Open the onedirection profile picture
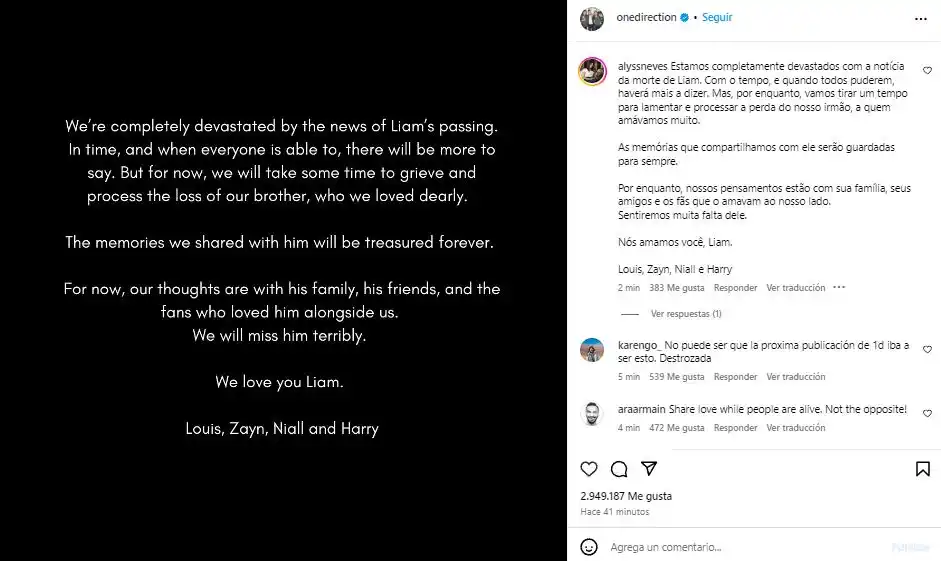 pos(592,18)
